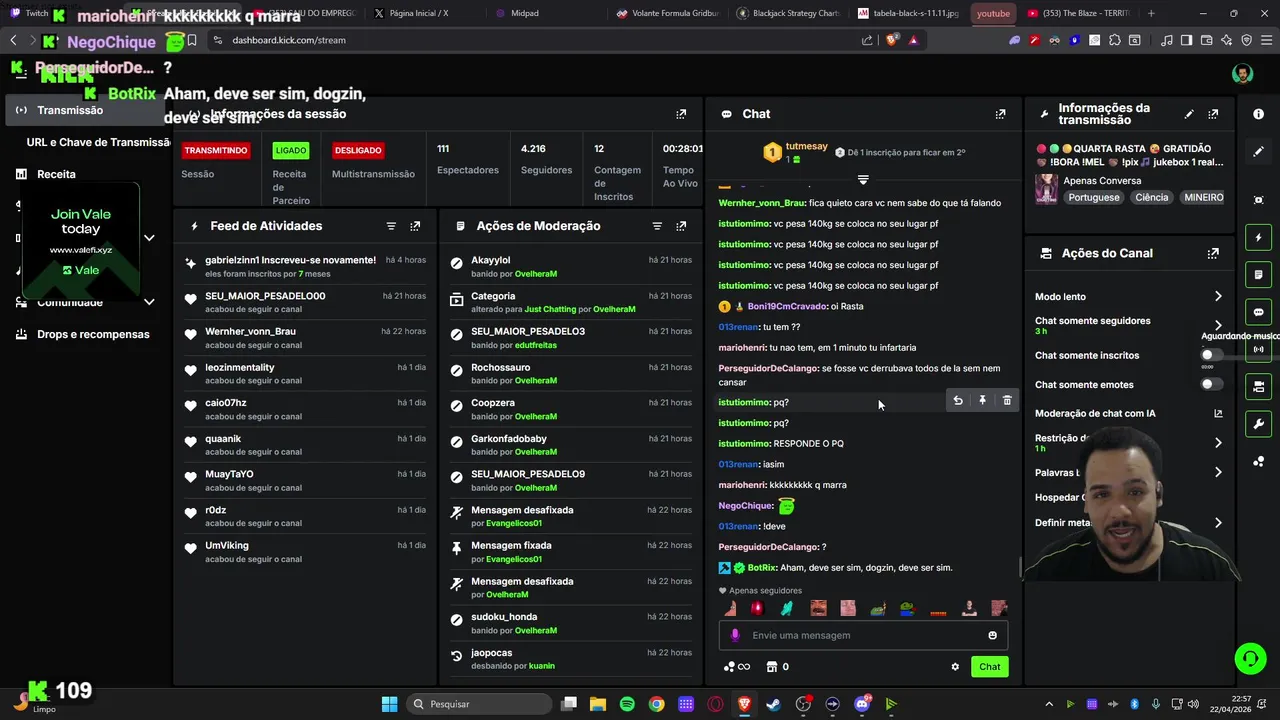The width and height of the screenshot is (1280, 720).
Task: Toggle Chat somente inscritos switch
Action: 1211,355
